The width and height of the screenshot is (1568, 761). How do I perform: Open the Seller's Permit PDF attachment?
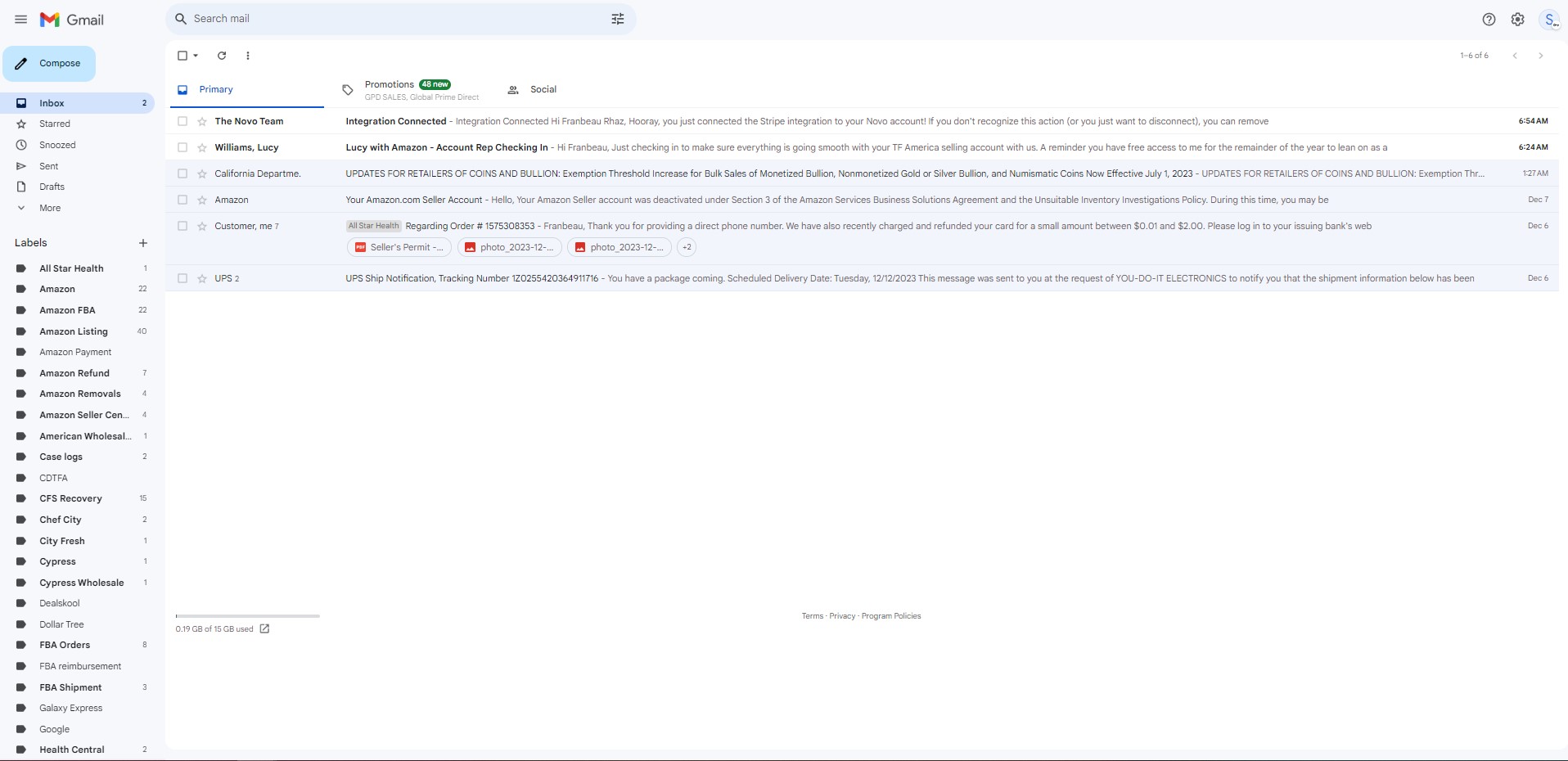(x=399, y=247)
